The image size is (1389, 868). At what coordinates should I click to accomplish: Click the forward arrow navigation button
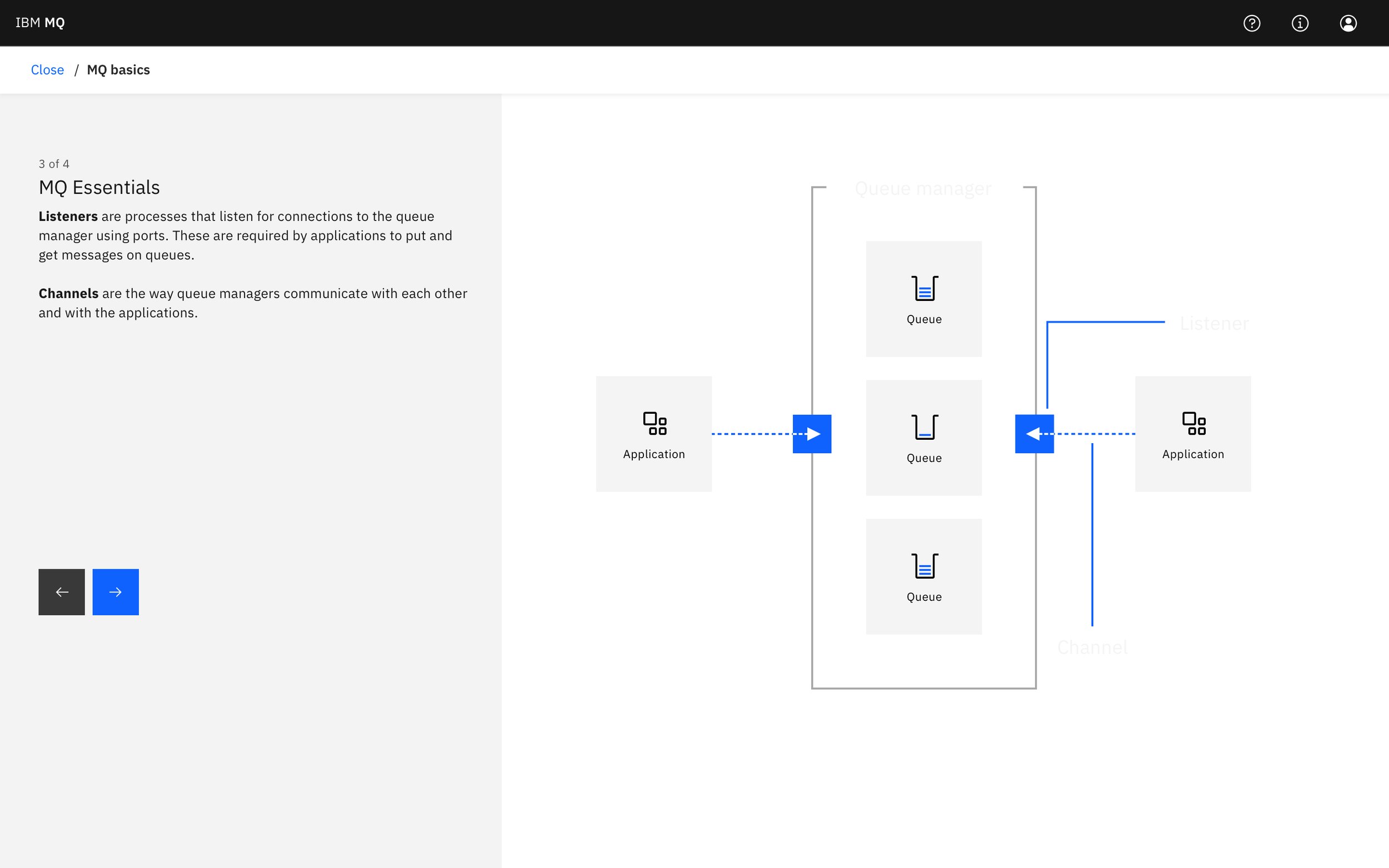(115, 591)
